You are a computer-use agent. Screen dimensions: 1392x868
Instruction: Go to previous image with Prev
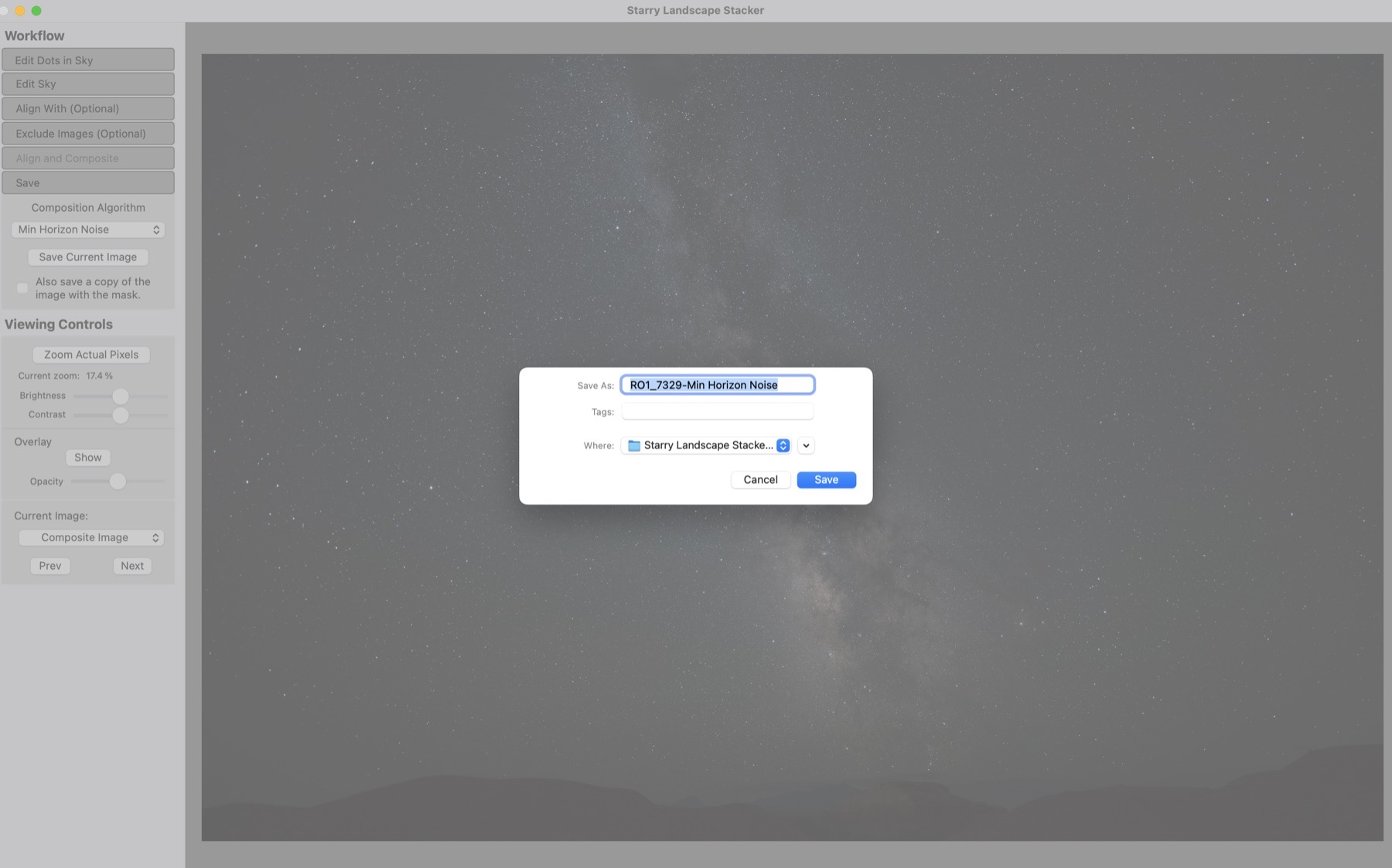[x=50, y=566]
